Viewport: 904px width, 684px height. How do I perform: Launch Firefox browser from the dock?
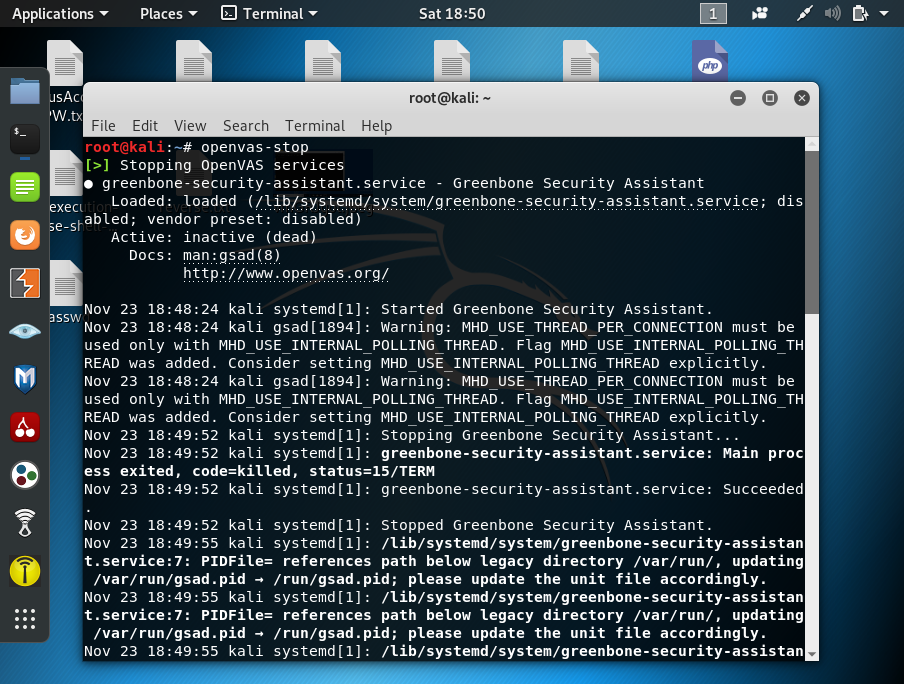[25, 235]
